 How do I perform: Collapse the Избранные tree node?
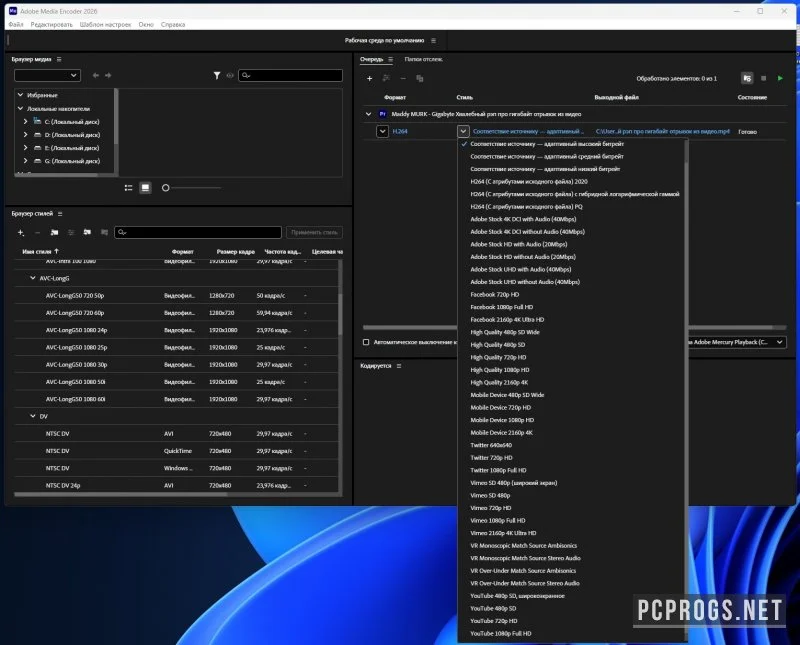20,95
